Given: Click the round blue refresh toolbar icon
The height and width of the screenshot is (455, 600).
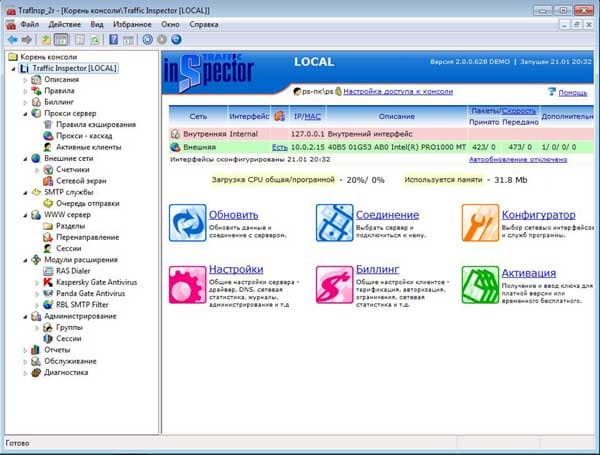Looking at the screenshot, I should tap(176, 39).
